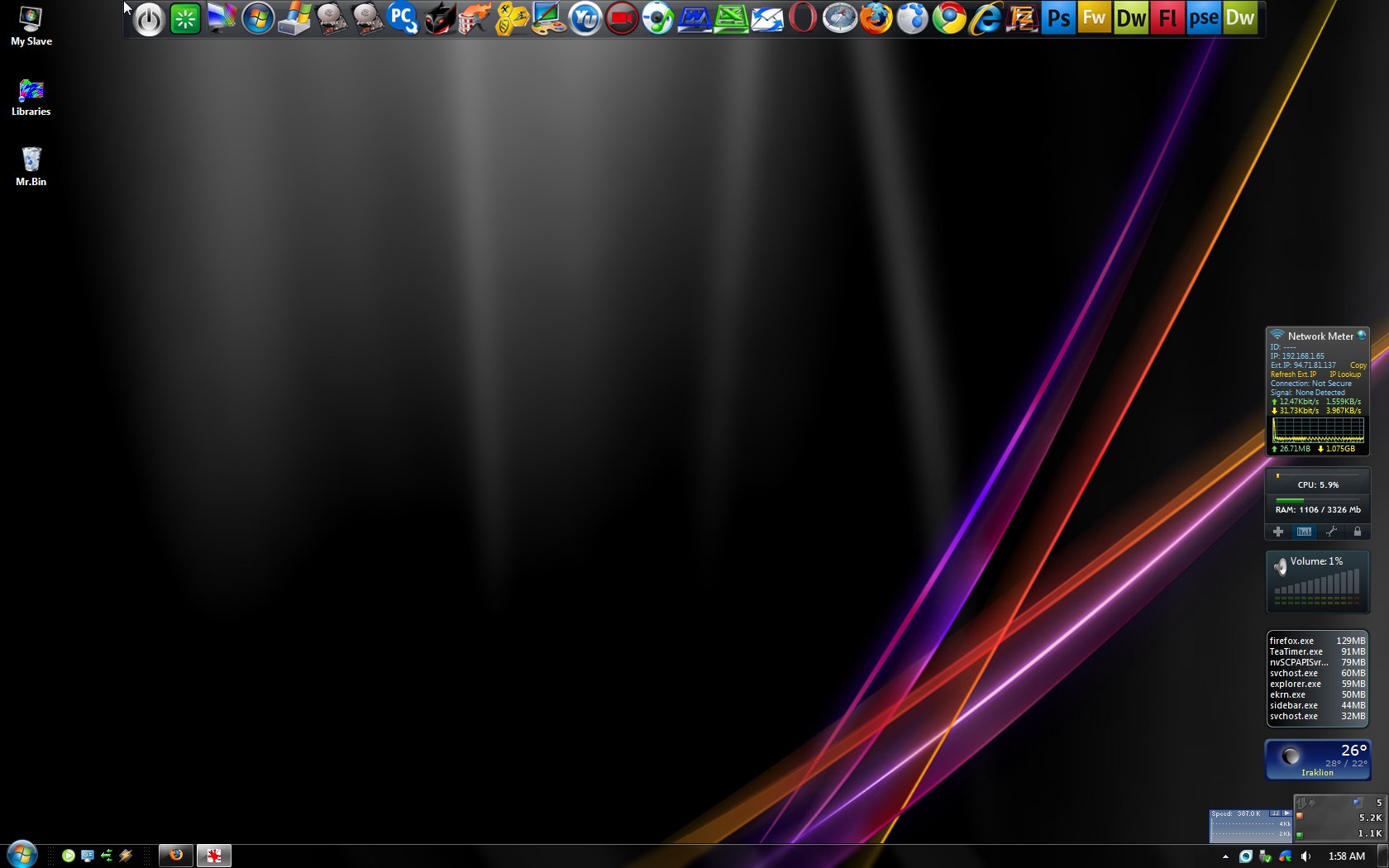Open Mr.Bin recycle bin icon
1389x868 pixels.
[x=31, y=167]
